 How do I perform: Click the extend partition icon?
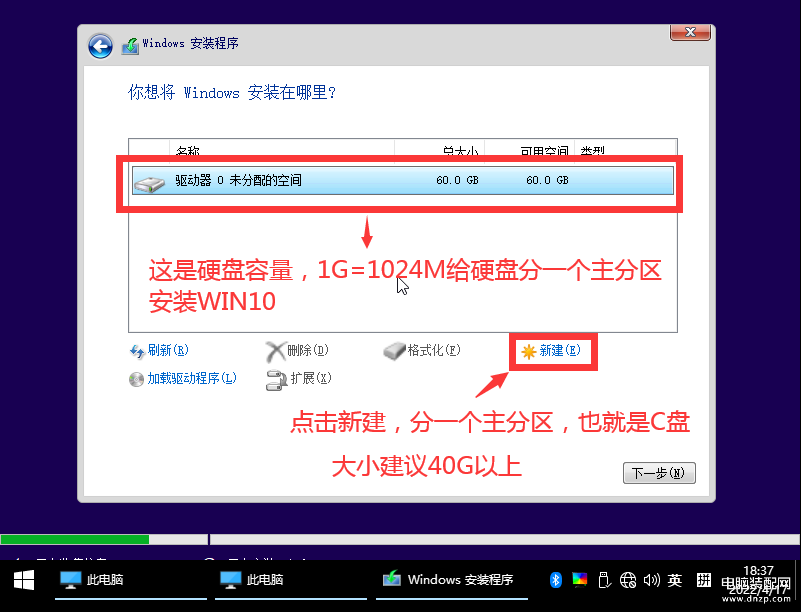tap(276, 380)
